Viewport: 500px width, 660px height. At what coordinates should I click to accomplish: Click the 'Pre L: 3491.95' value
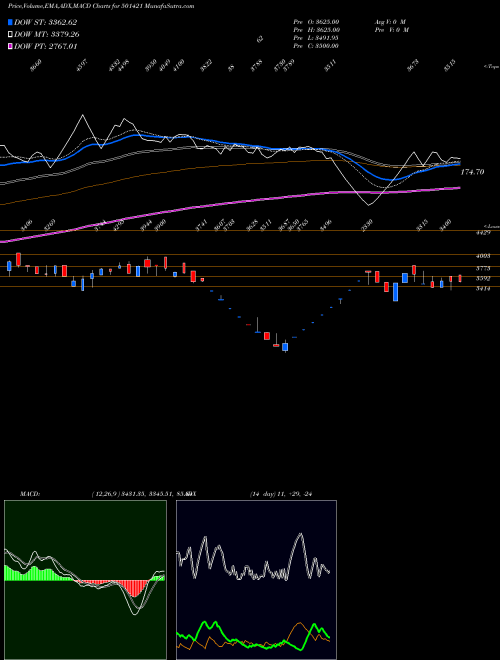pyautogui.click(x=316, y=38)
